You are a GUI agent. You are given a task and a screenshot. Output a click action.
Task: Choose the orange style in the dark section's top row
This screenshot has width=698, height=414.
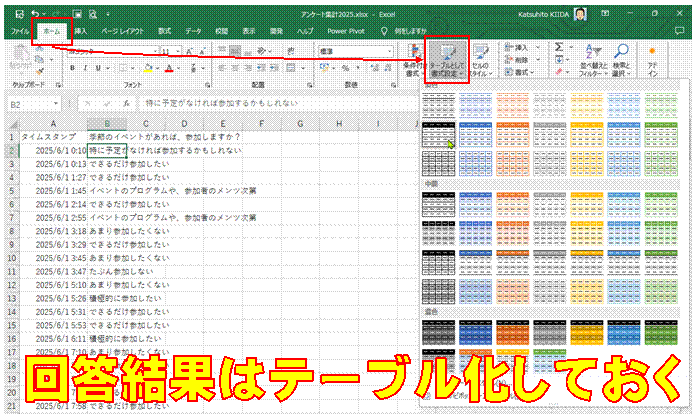512,333
